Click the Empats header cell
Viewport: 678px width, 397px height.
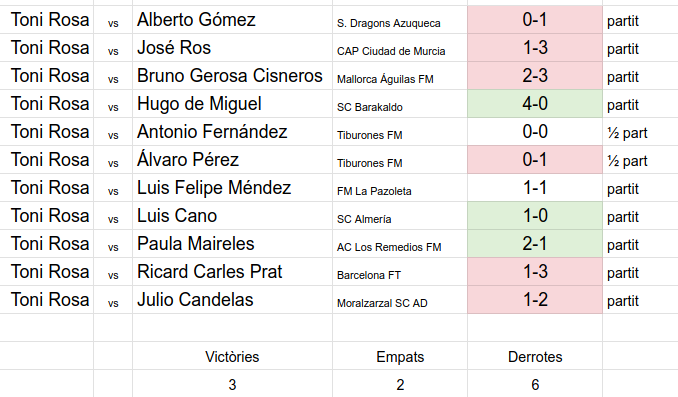tap(400, 356)
